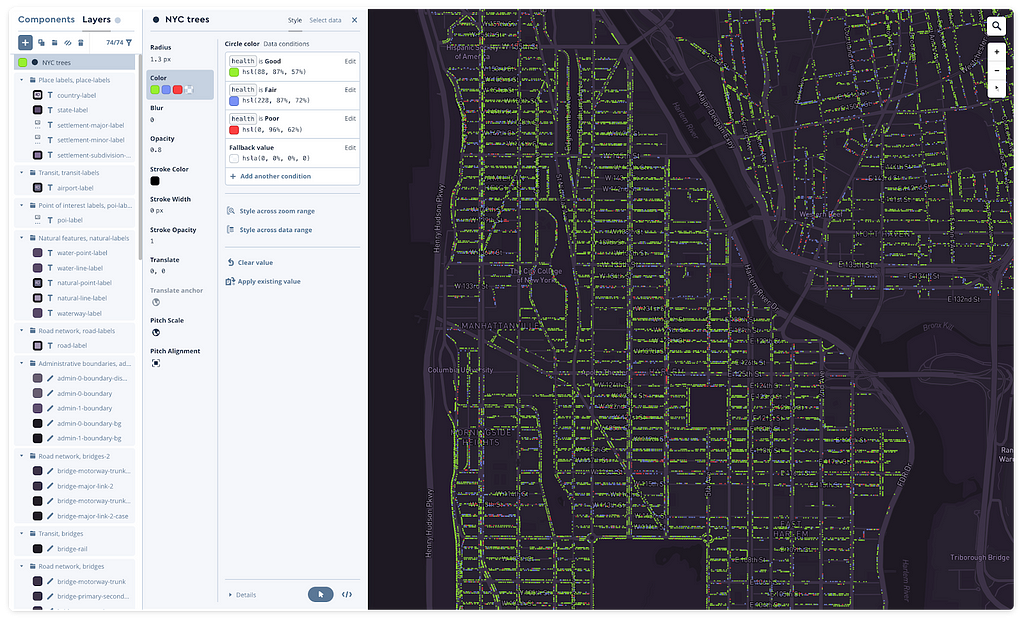Close the NYC trees layer panel
The height and width of the screenshot is (621, 1024).
[355, 20]
